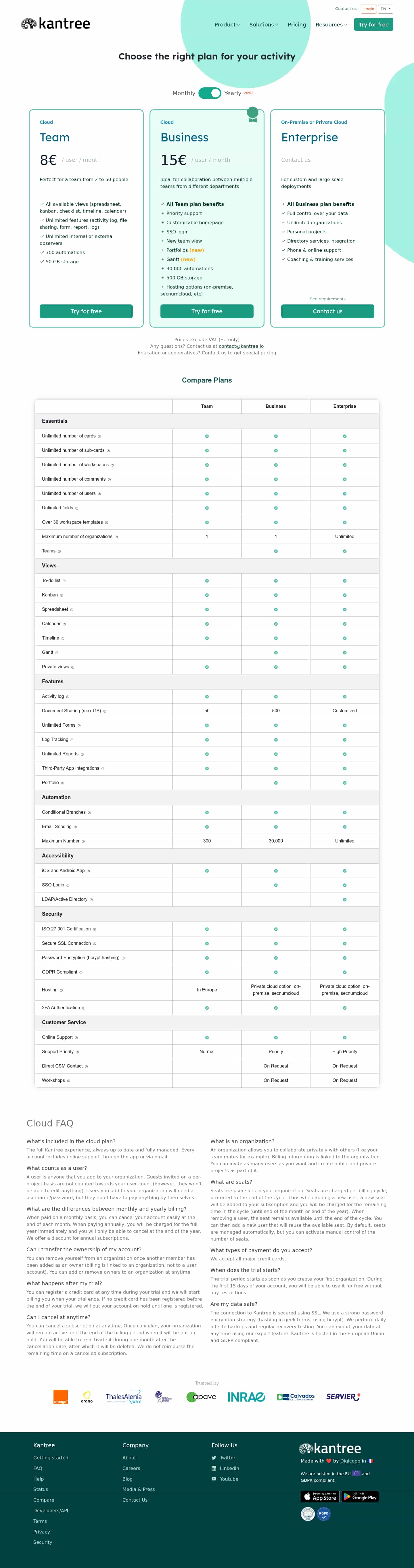The height and width of the screenshot is (1568, 414).
Task: Click Try for free on Business plan
Action: 207,311
